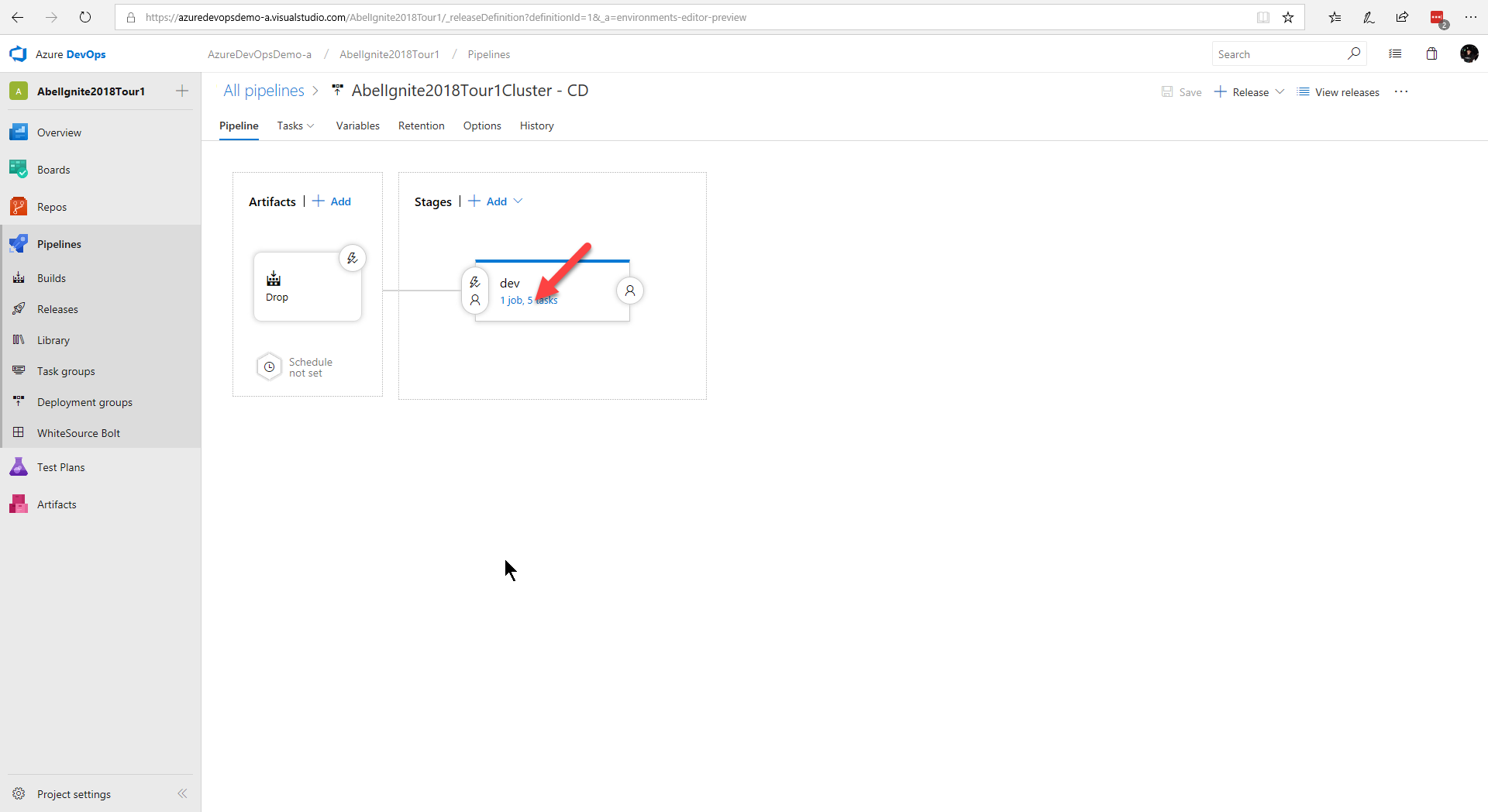This screenshot has width=1488, height=812.
Task: Click 'Schedule not set' text
Action: point(310,367)
